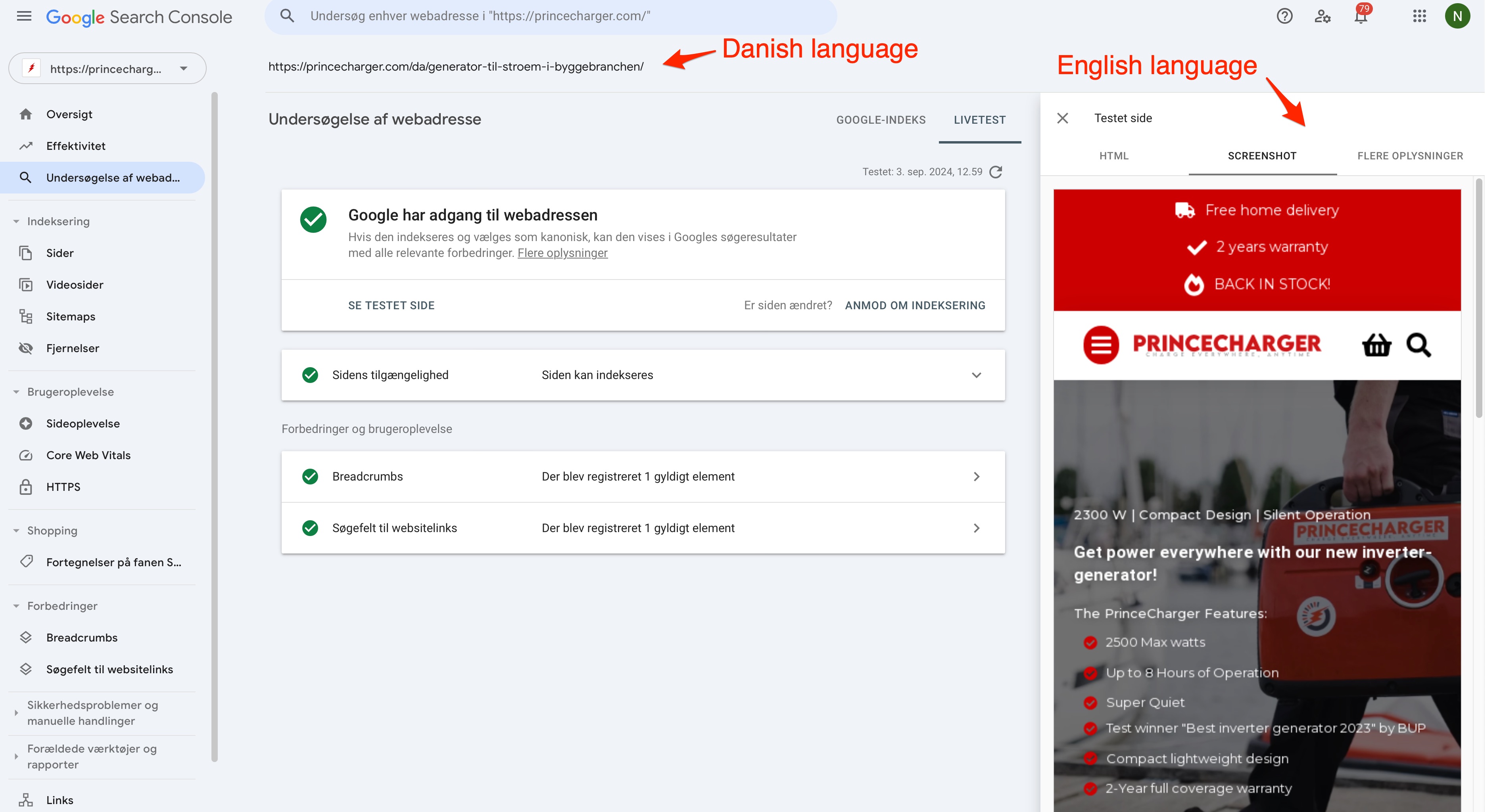Click the help question mark icon
Viewport: 1501px width, 812px height.
click(x=1284, y=16)
